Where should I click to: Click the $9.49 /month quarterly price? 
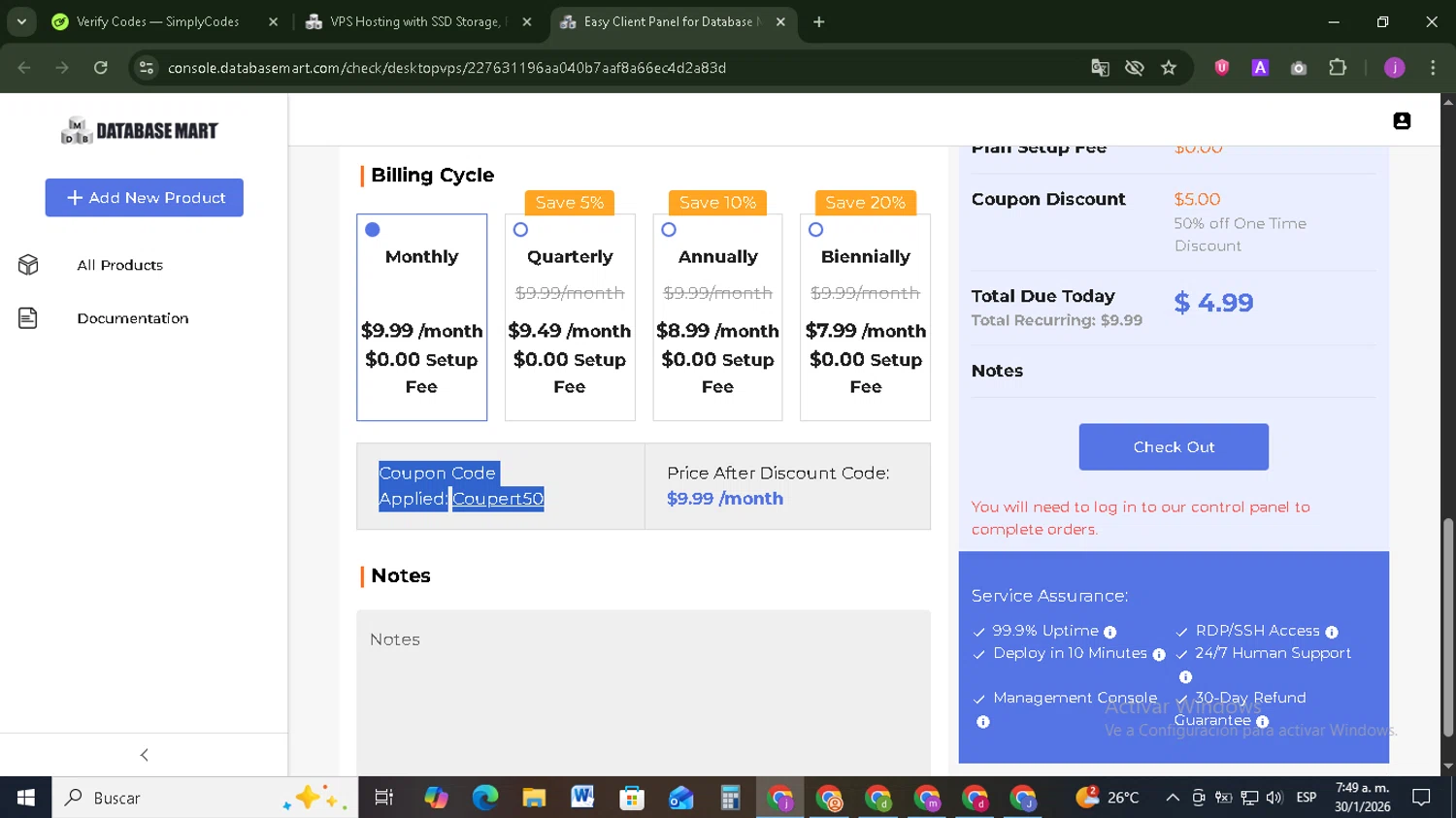point(570,331)
